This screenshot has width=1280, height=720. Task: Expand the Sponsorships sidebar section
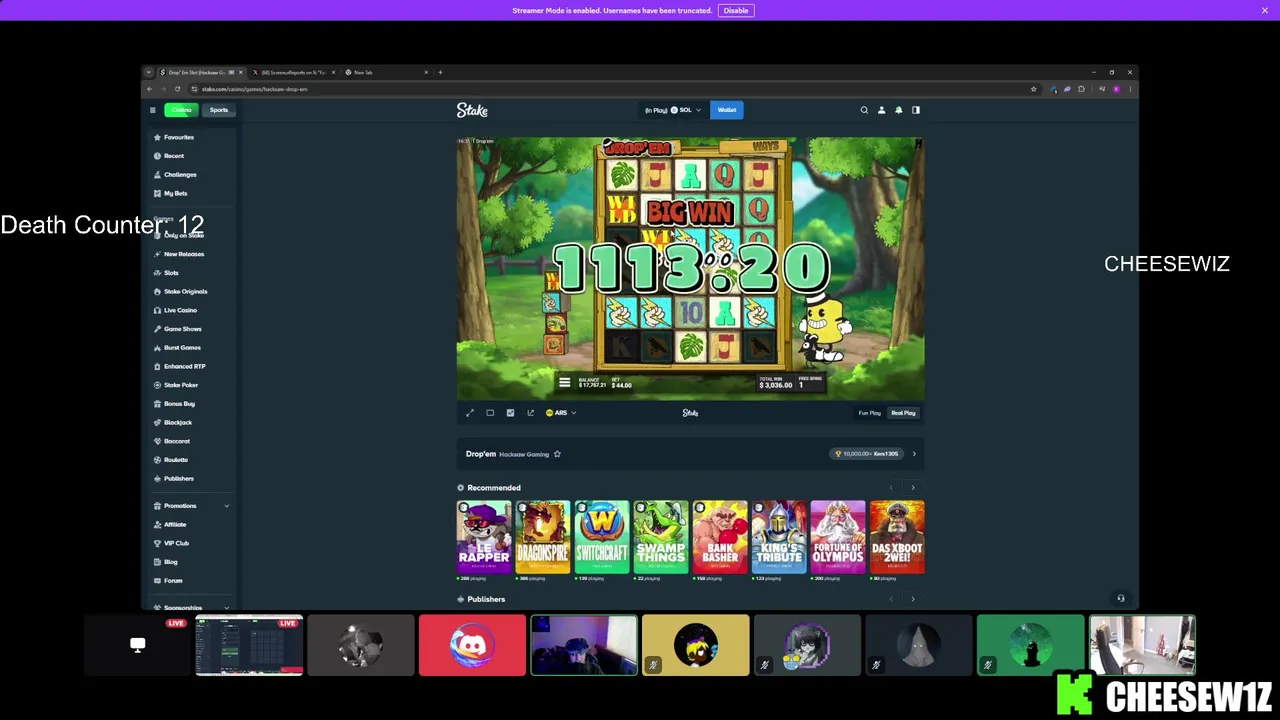(191, 607)
